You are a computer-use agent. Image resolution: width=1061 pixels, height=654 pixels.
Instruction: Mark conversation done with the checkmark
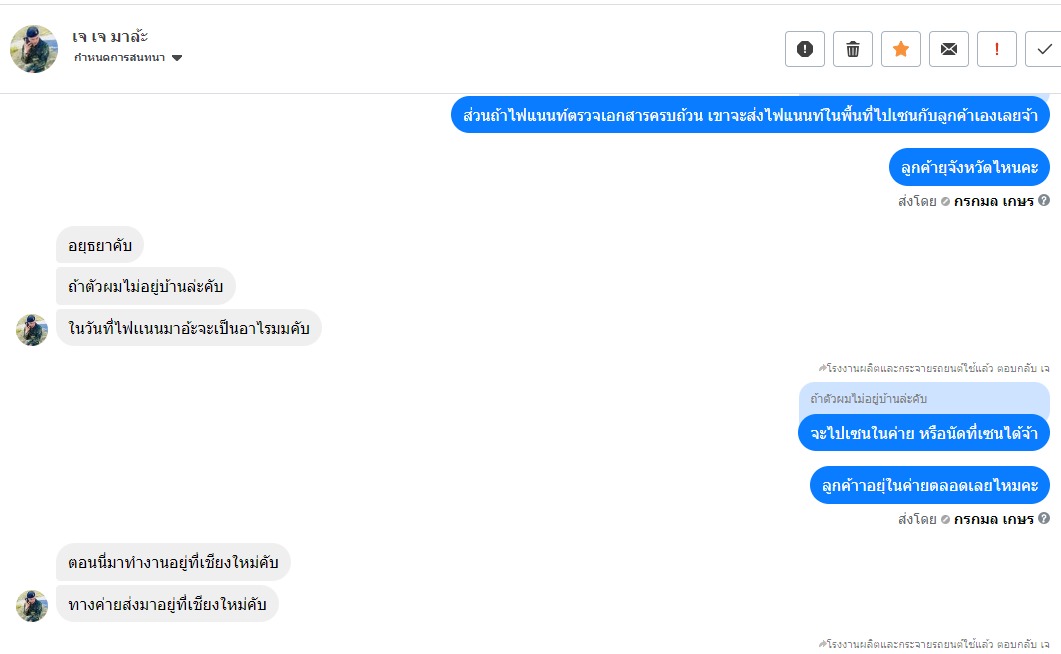pyautogui.click(x=1044, y=49)
